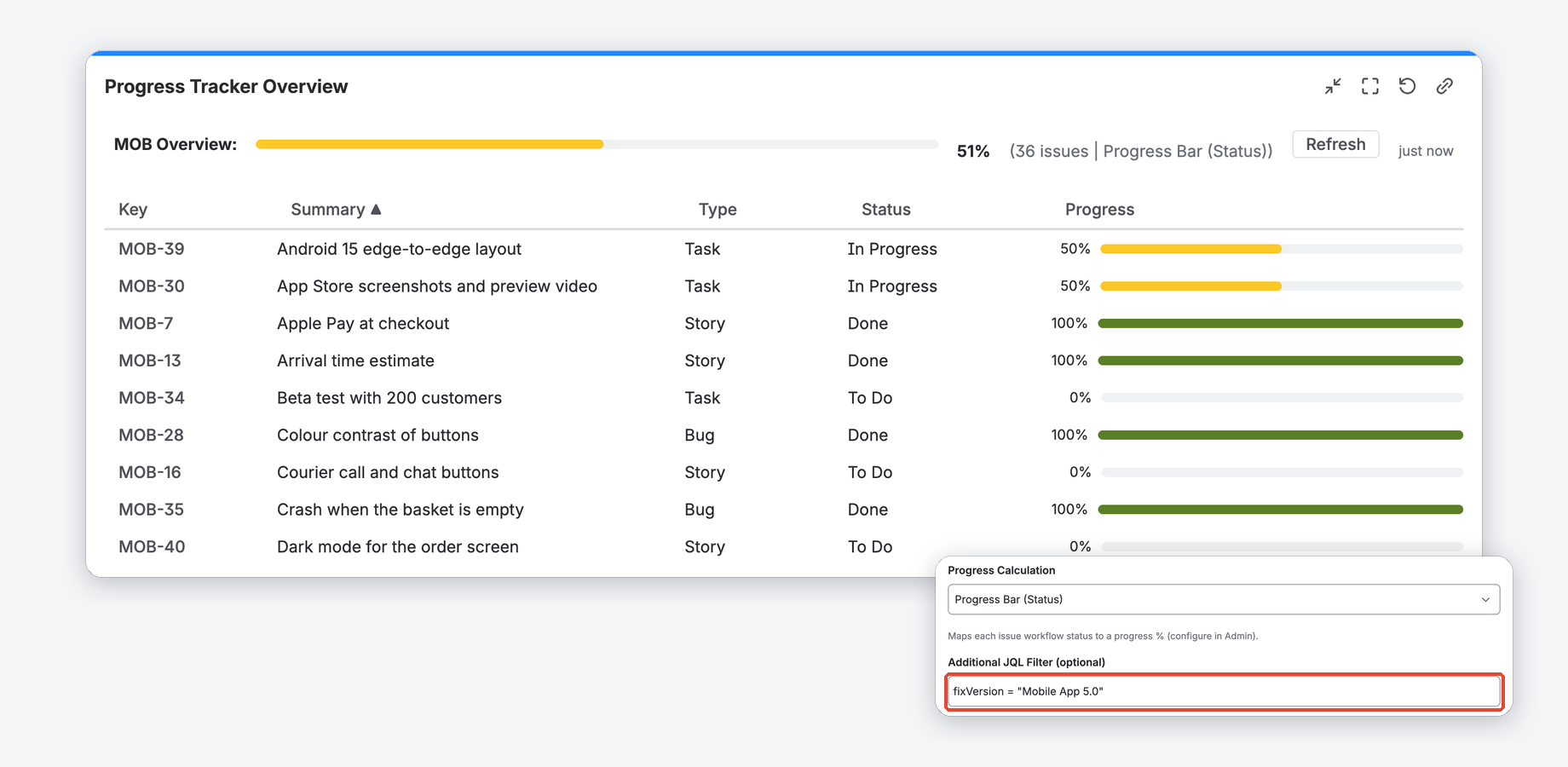
Task: Open issue key MOB-30
Action: click(152, 286)
